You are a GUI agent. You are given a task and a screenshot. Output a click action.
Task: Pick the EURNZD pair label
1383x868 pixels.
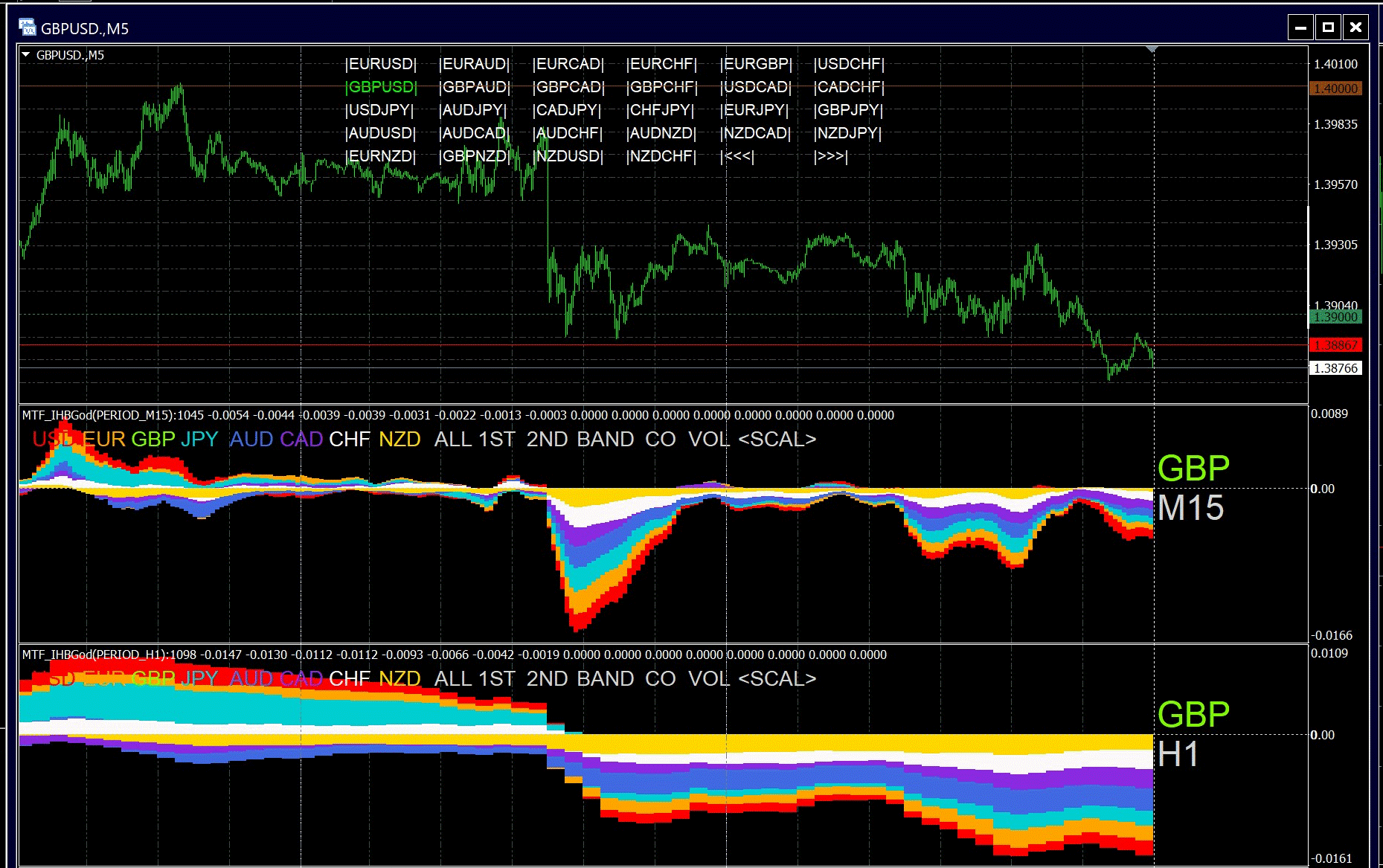click(381, 156)
